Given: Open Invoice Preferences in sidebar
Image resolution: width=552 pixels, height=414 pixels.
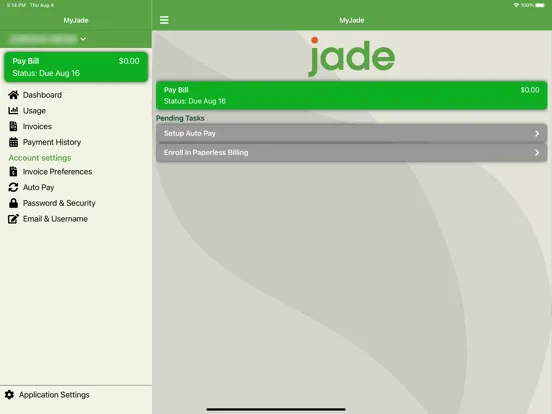Looking at the screenshot, I should pyautogui.click(x=57, y=171).
